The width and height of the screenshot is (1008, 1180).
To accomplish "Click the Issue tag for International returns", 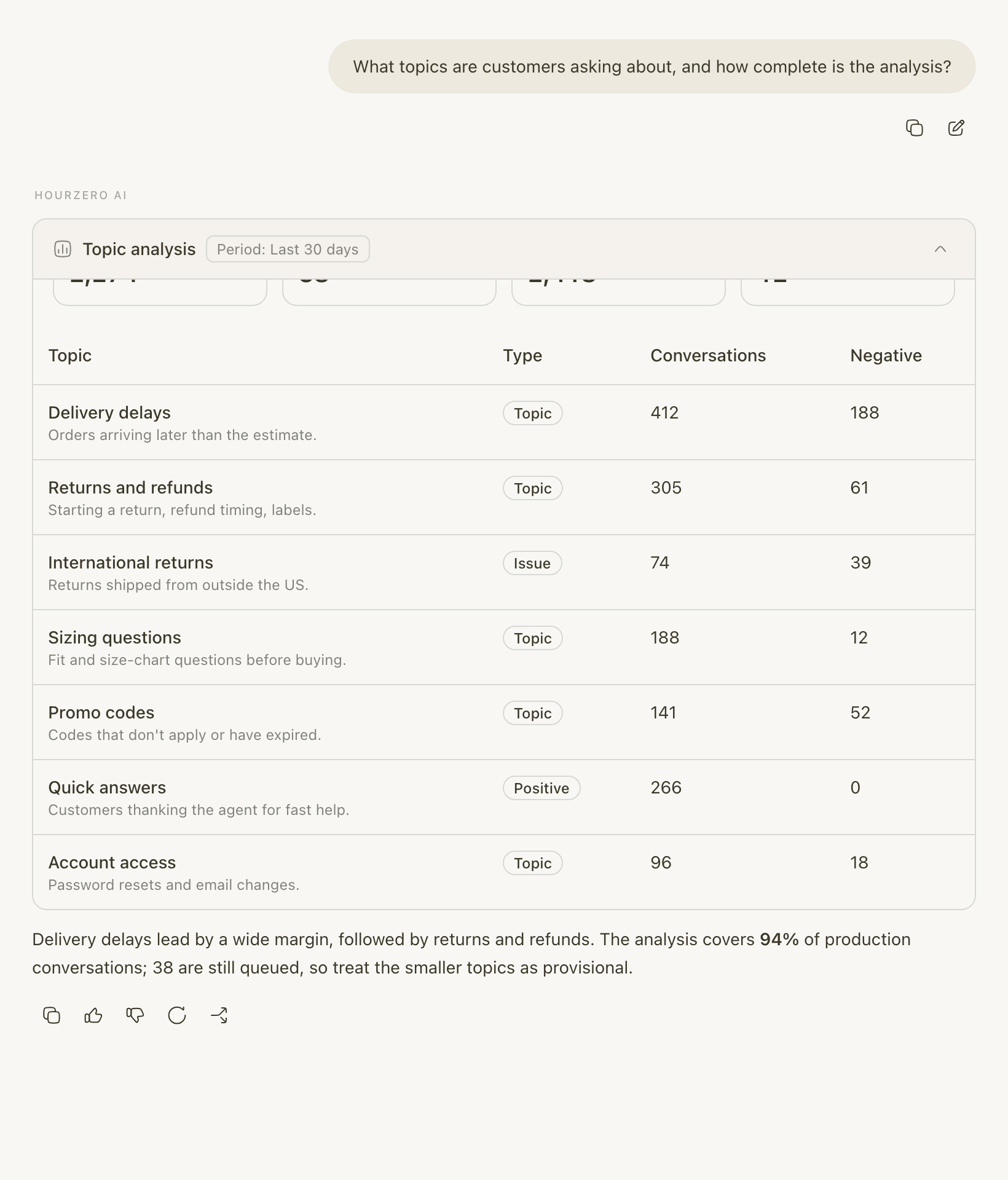I will pyautogui.click(x=532, y=563).
